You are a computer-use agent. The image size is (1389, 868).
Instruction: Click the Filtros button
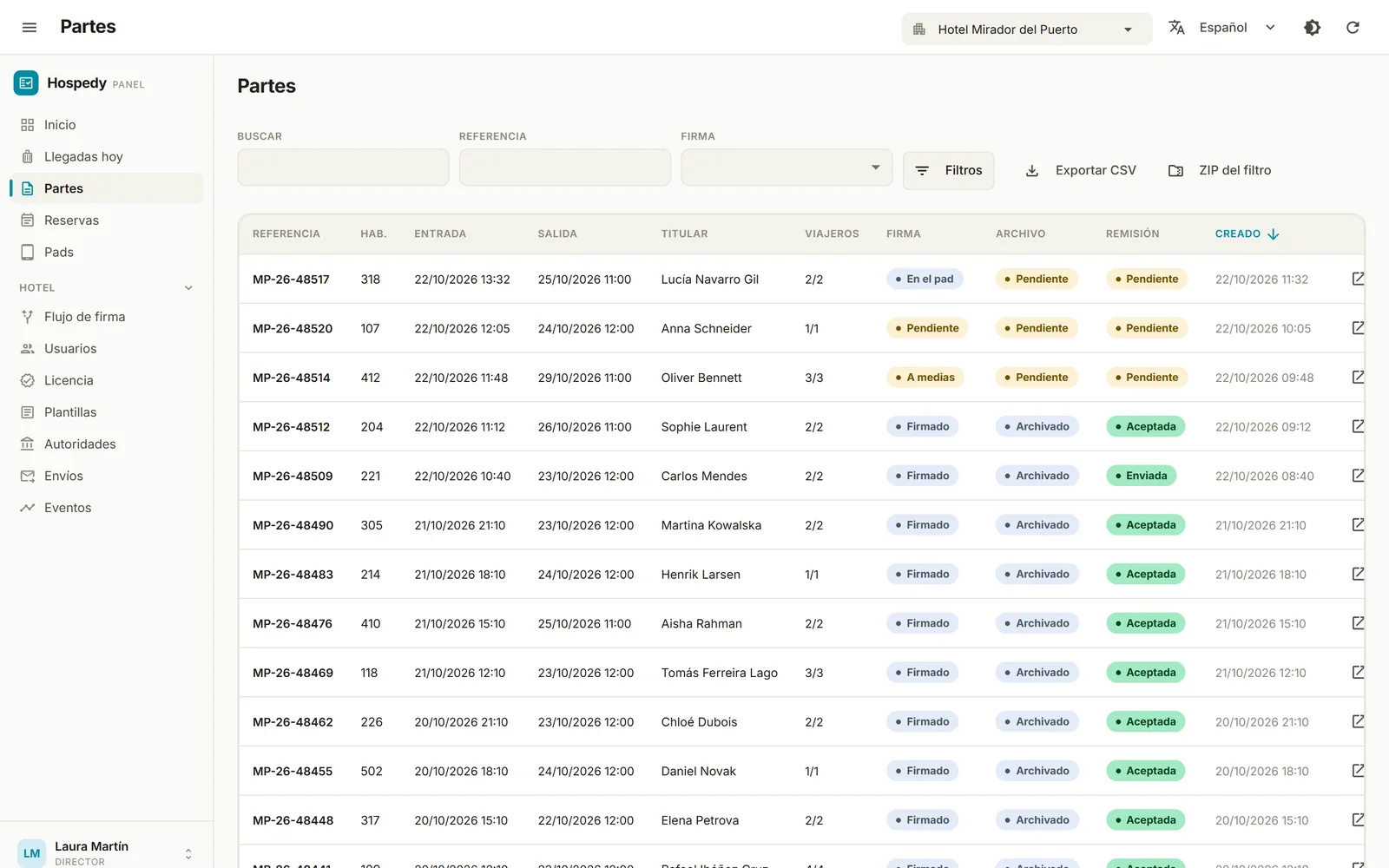point(948,170)
